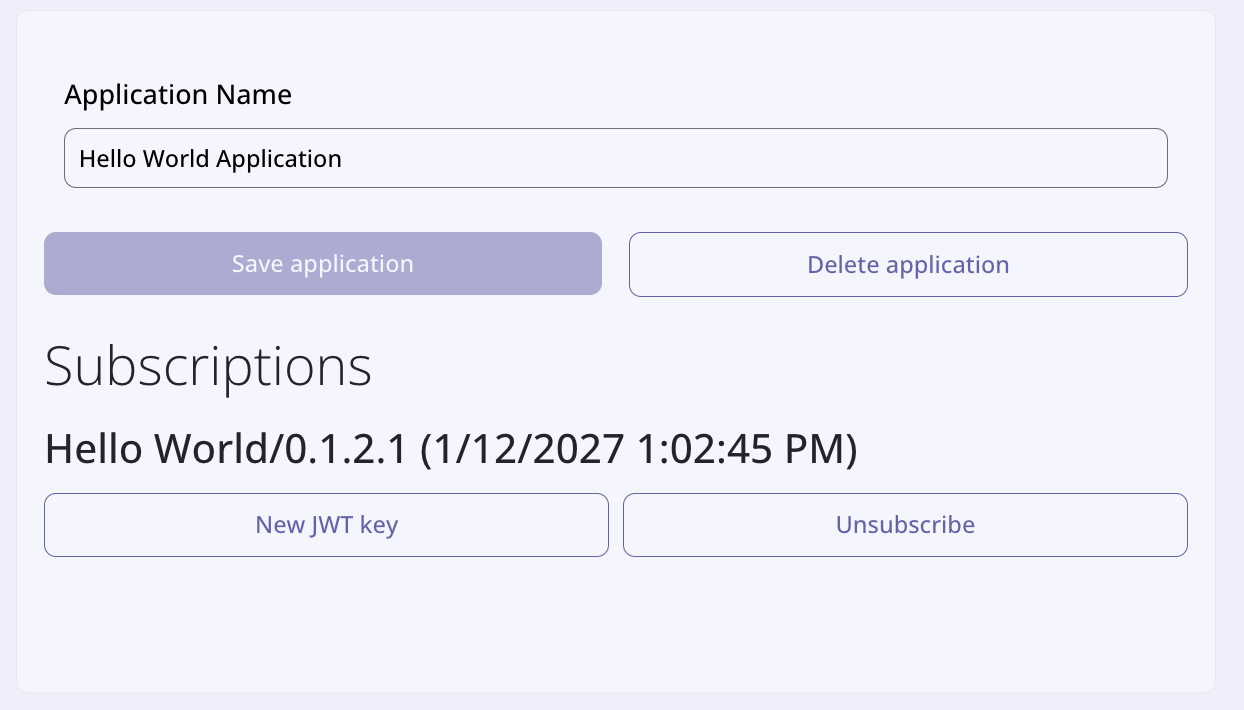This screenshot has height=710, width=1244.
Task: Click the Subscriptions heading
Action: 207,366
